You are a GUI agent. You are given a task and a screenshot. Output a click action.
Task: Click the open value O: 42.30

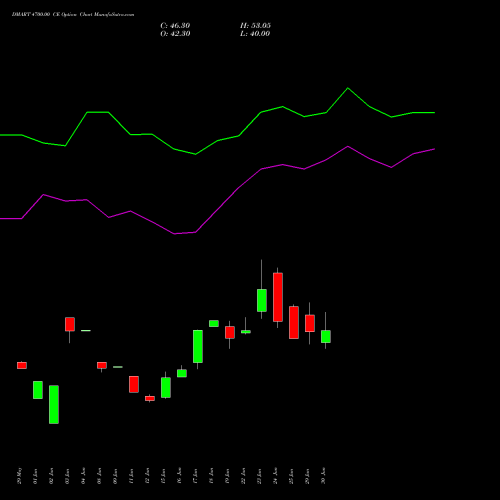point(175,34)
